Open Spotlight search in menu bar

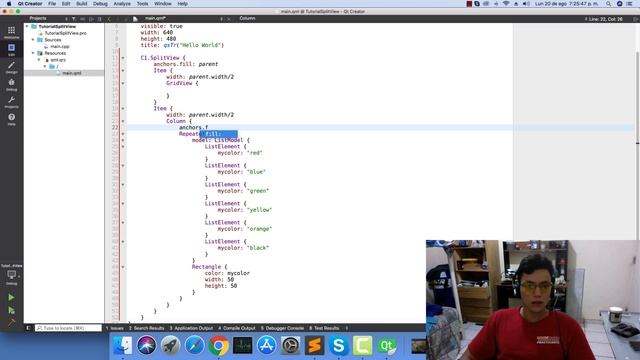608,4
